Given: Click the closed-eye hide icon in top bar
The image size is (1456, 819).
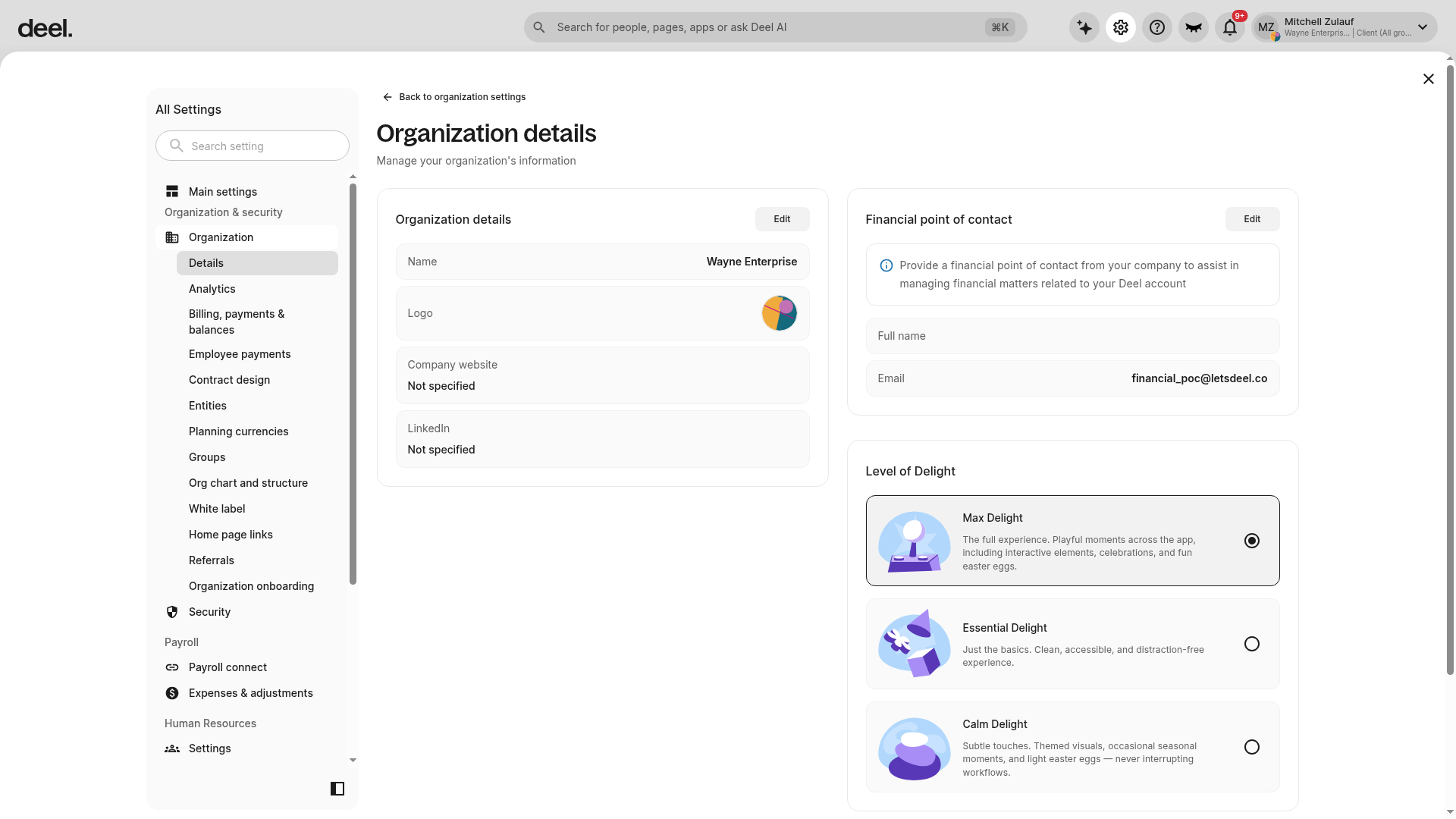Looking at the screenshot, I should click(1194, 27).
